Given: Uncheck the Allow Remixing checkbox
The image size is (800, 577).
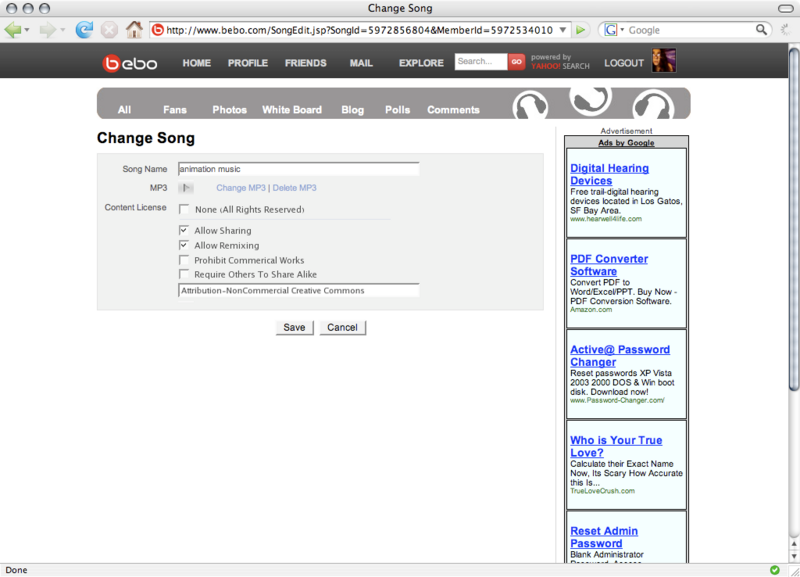Looking at the screenshot, I should 184,245.
